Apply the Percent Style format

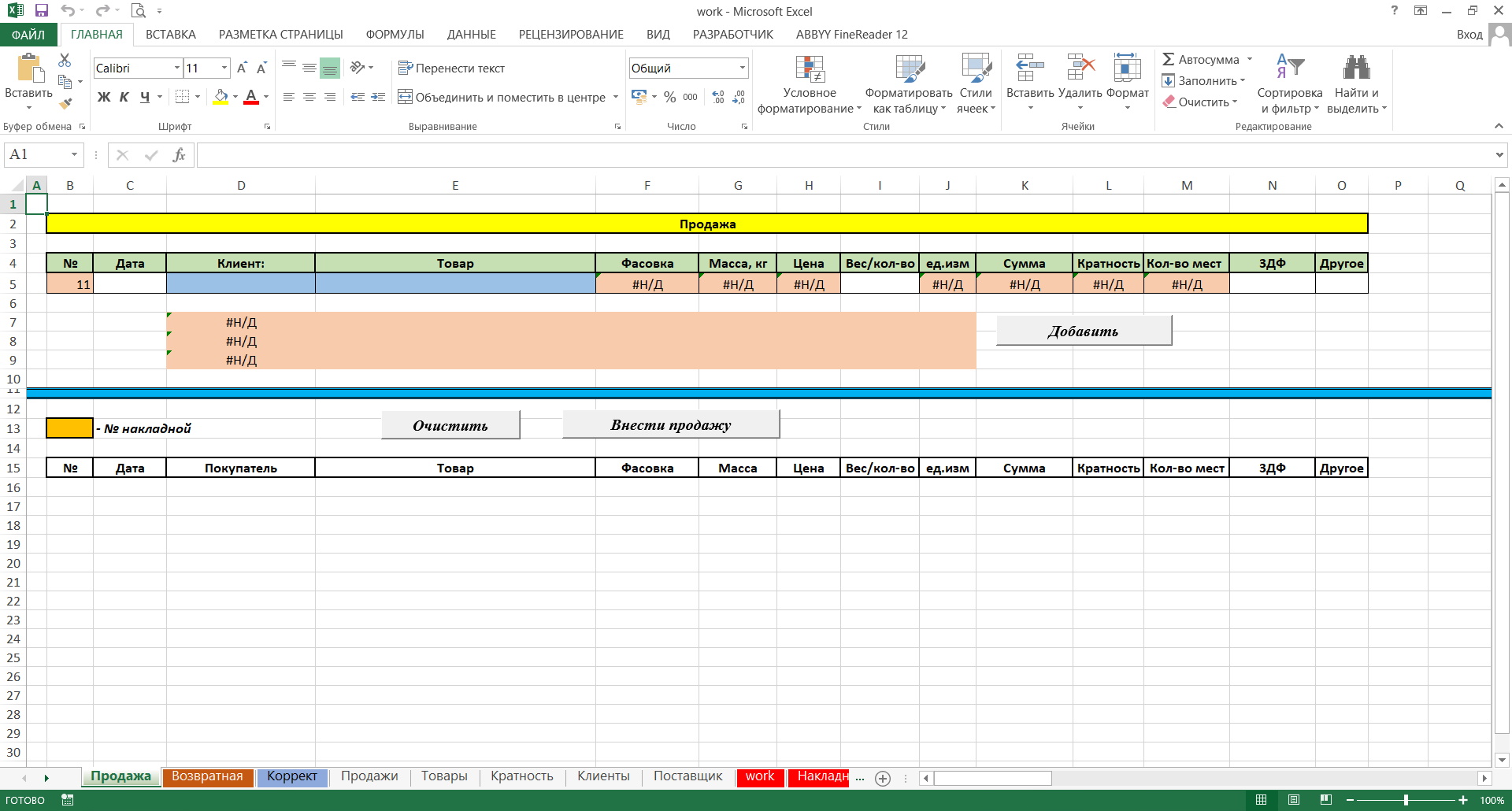pyautogui.click(x=669, y=97)
